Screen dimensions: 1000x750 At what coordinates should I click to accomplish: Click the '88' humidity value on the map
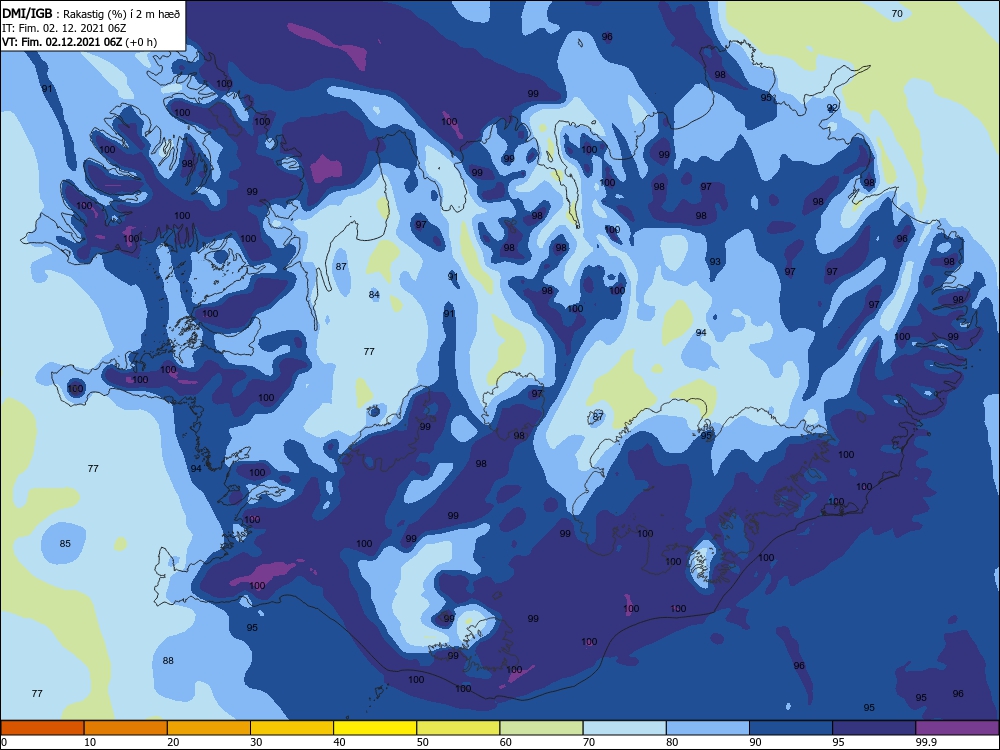[x=168, y=661]
